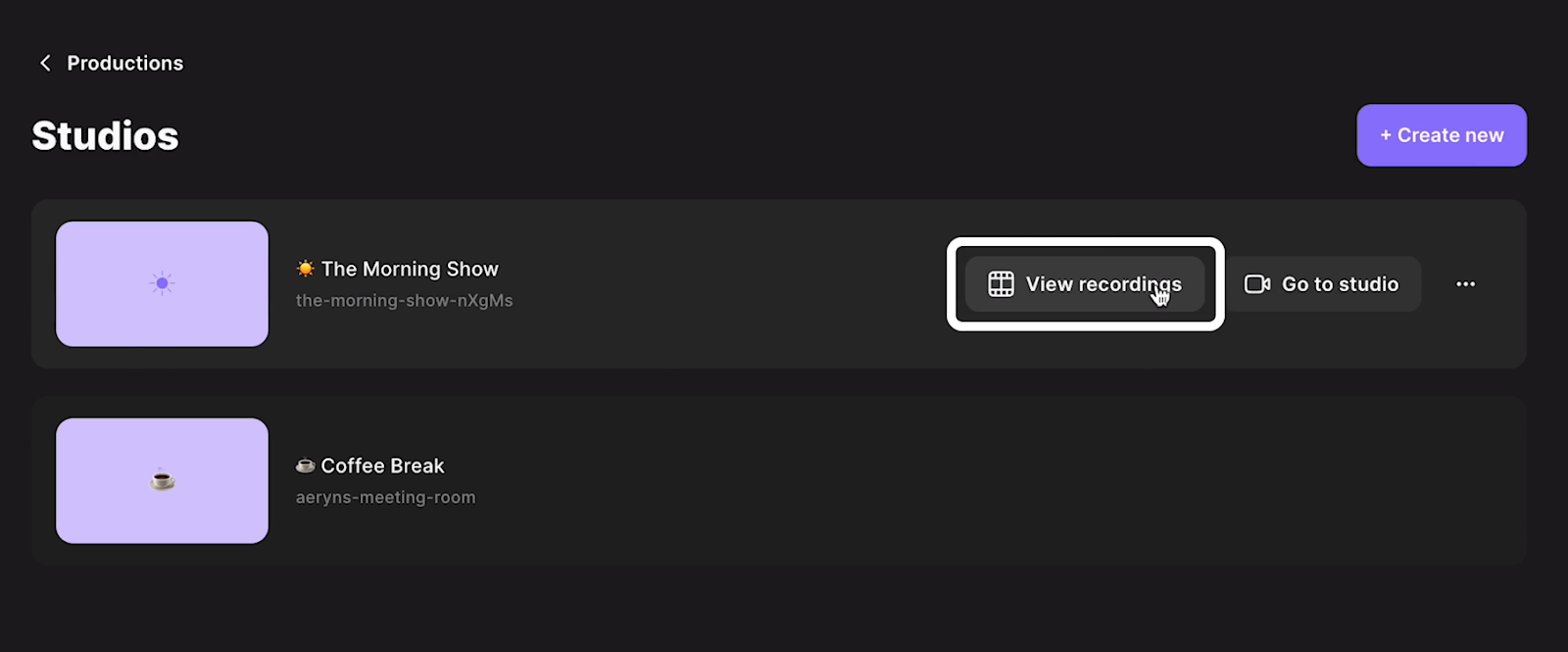Viewport: 1568px width, 652px height.
Task: Click the film grid icon in View recordings
Action: pos(1001,284)
